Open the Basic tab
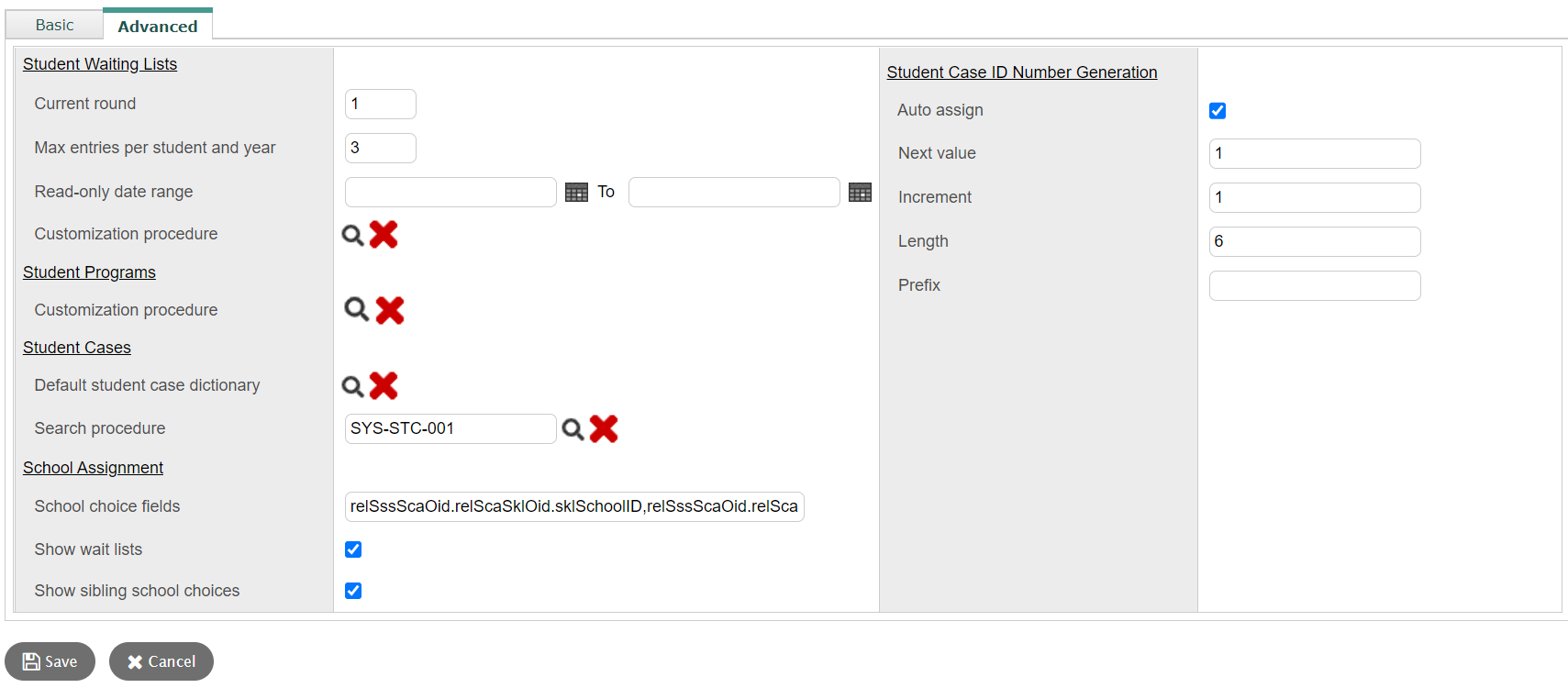This screenshot has height=699, width=1568. [54, 25]
